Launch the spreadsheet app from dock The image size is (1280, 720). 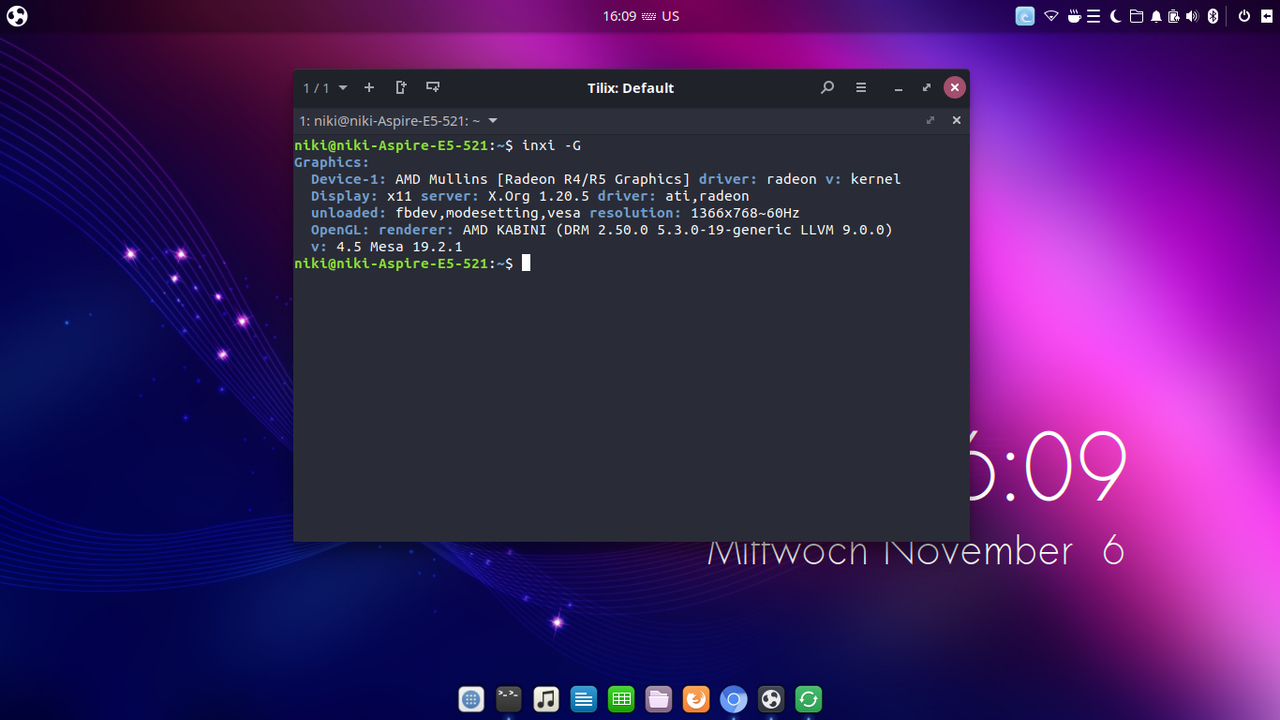[621, 699]
